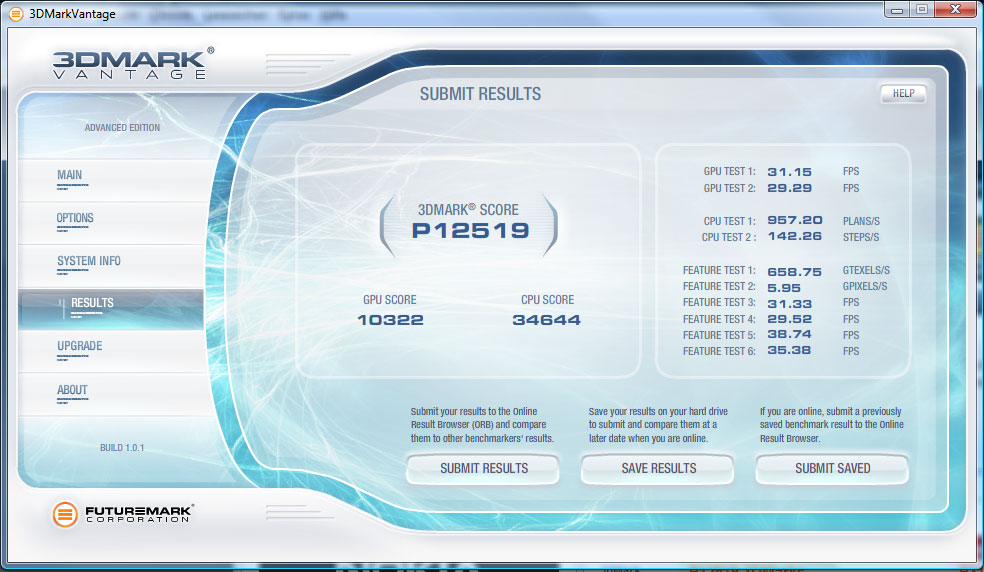The height and width of the screenshot is (572, 984).
Task: Click the PLANS/S unit label
Action: point(861,222)
